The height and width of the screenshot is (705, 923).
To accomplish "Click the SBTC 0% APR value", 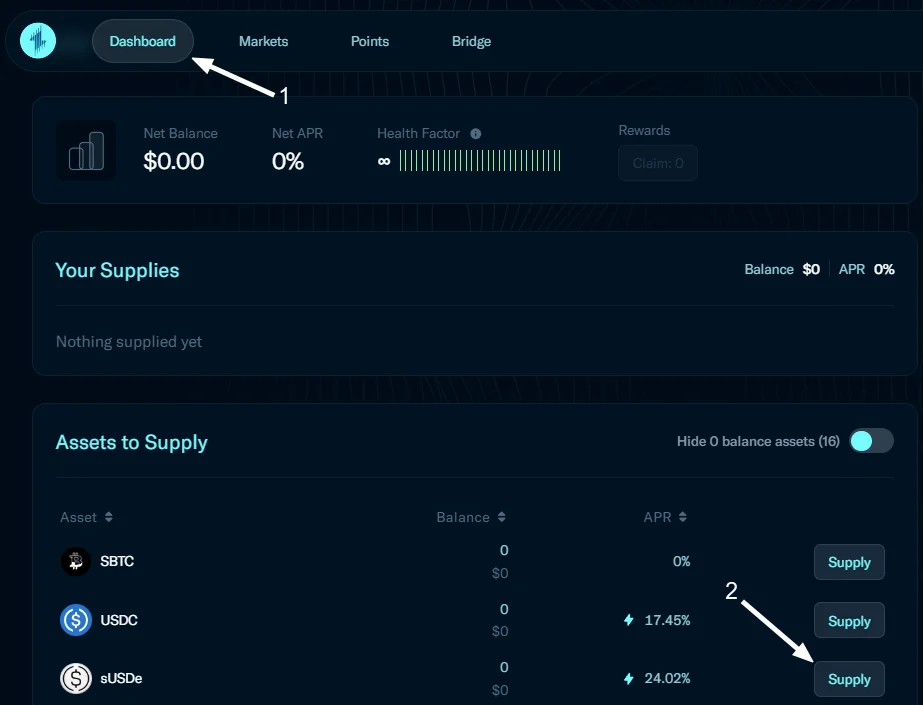I will [x=682, y=561].
